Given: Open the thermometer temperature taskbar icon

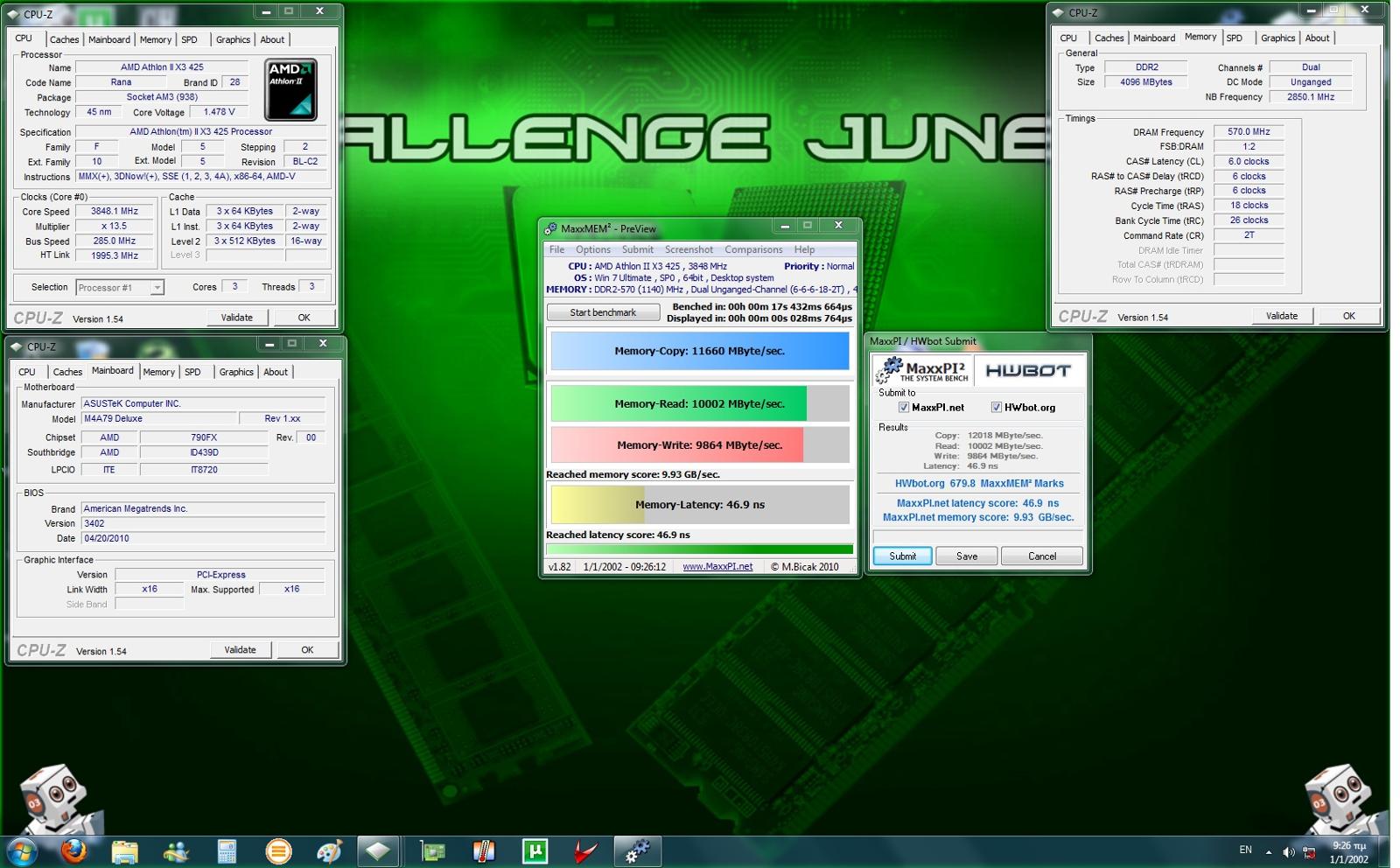Looking at the screenshot, I should [x=484, y=851].
